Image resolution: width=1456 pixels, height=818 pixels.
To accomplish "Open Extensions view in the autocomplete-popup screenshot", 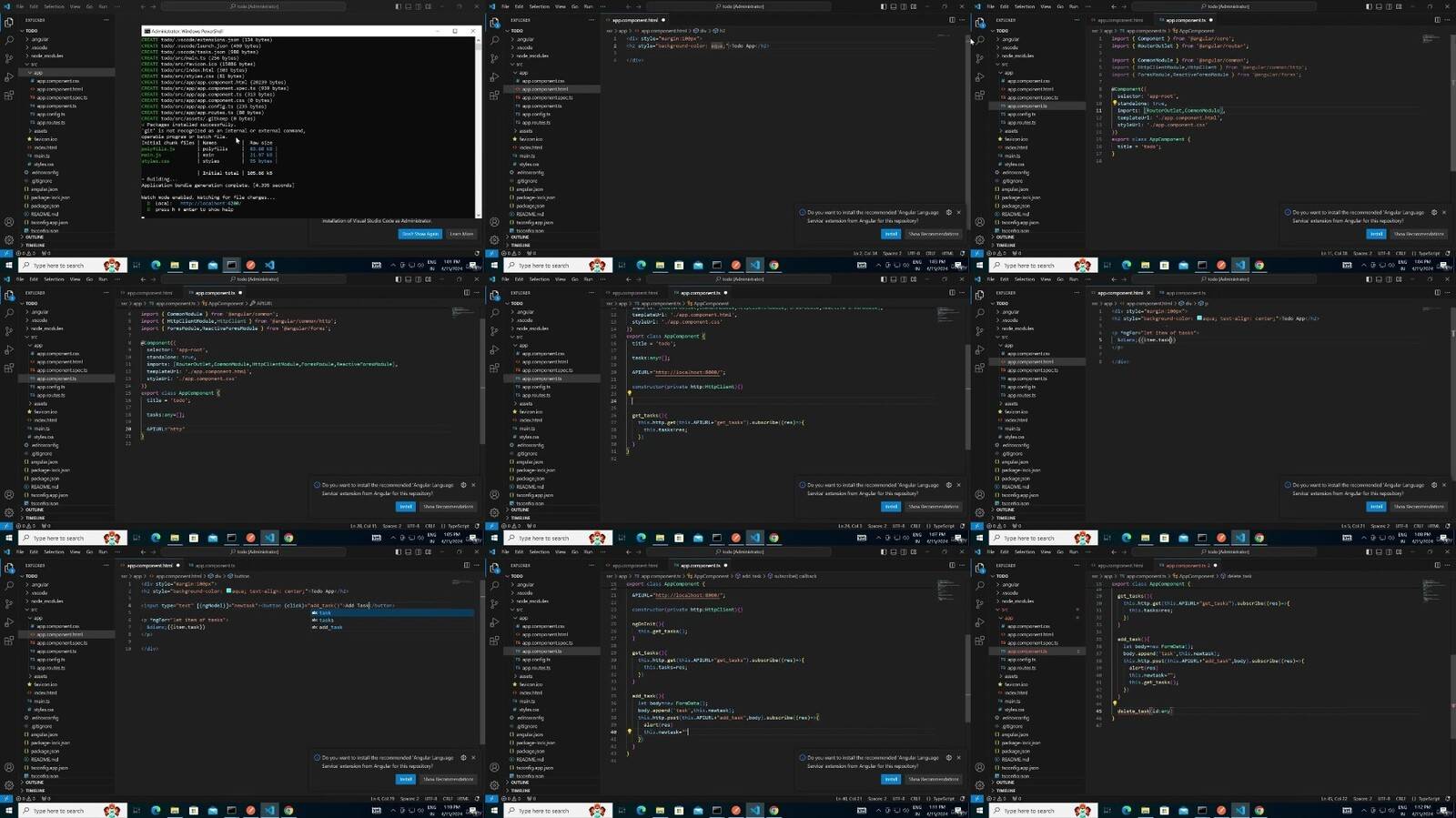I will [x=9, y=641].
